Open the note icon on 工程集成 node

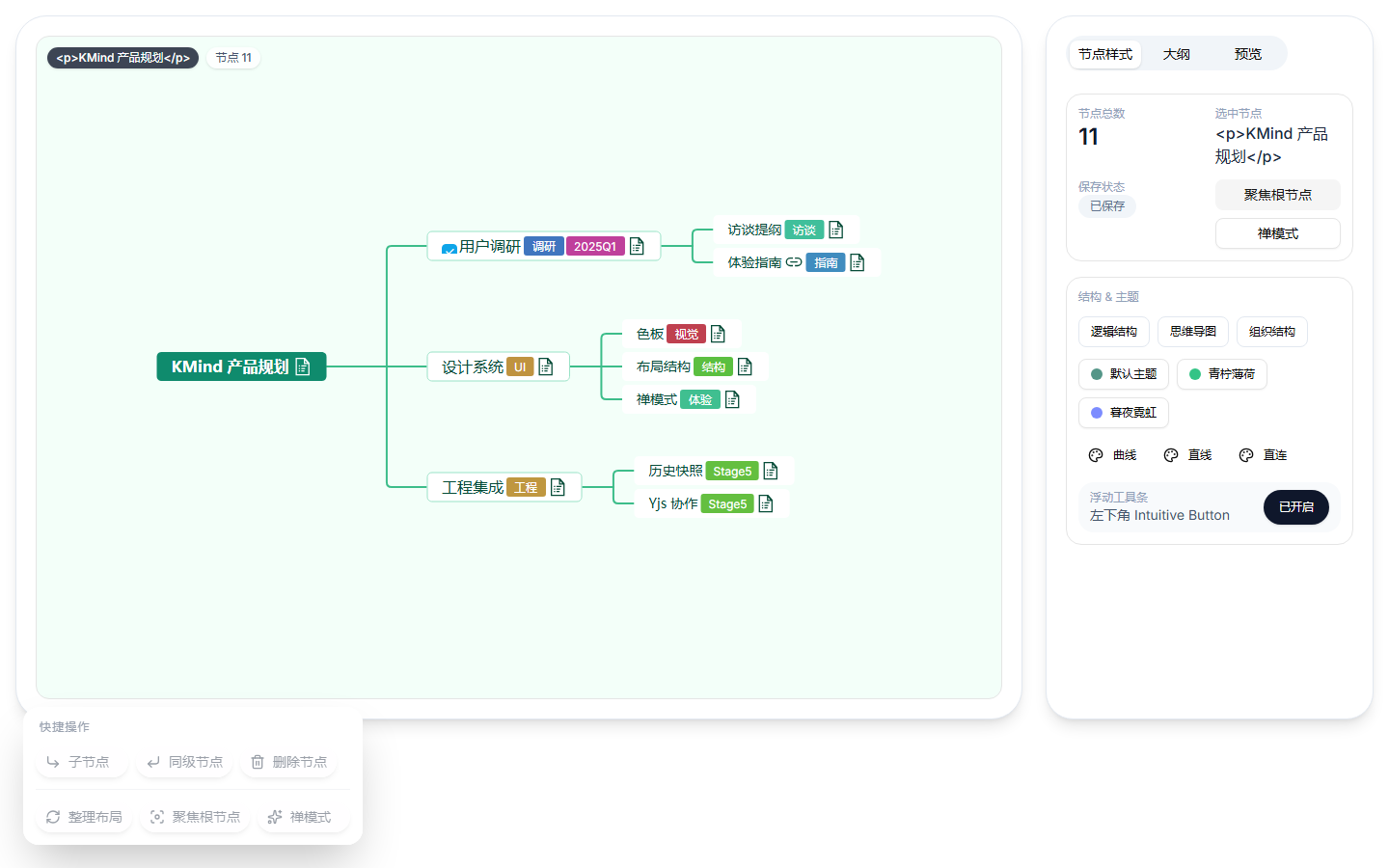(x=558, y=487)
